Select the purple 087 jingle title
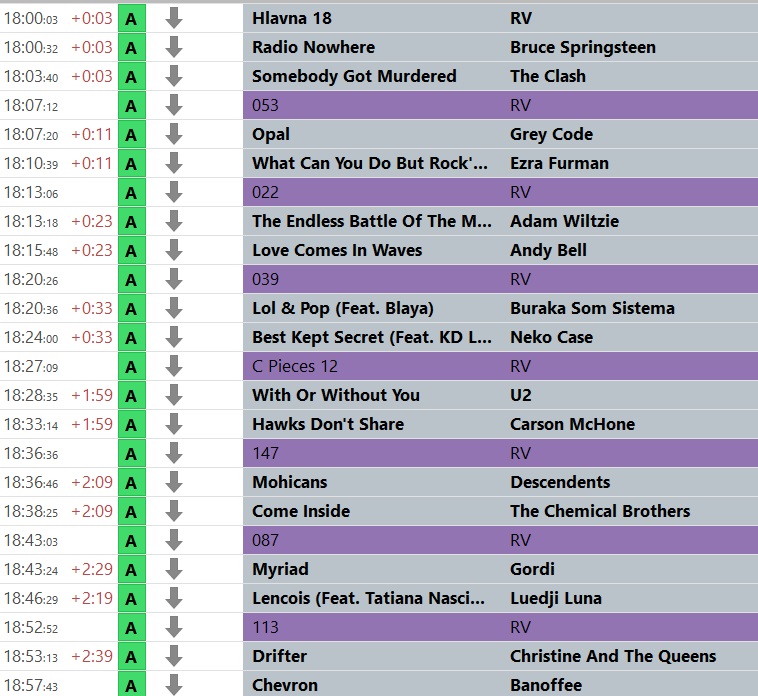The width and height of the screenshot is (758, 696). click(x=265, y=540)
